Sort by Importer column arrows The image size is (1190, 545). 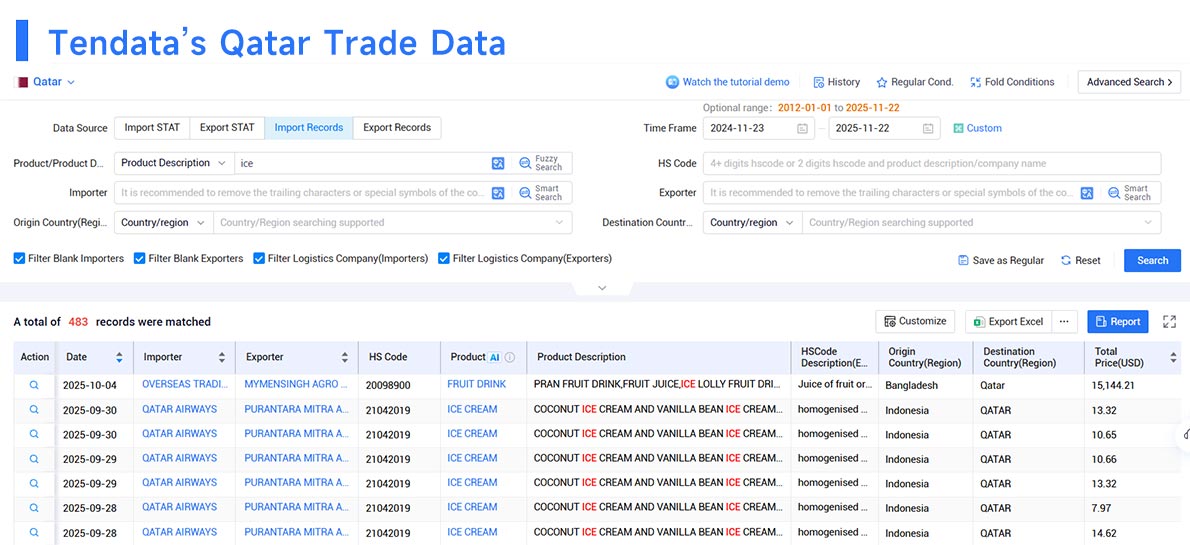tap(222, 357)
